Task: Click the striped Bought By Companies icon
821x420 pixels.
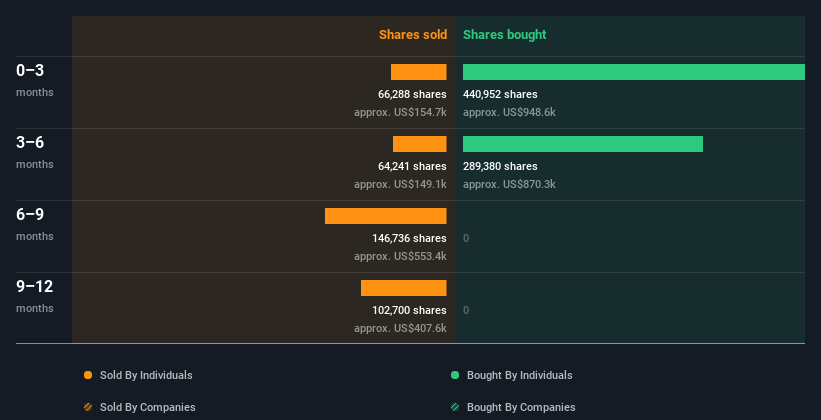Action: coord(455,407)
